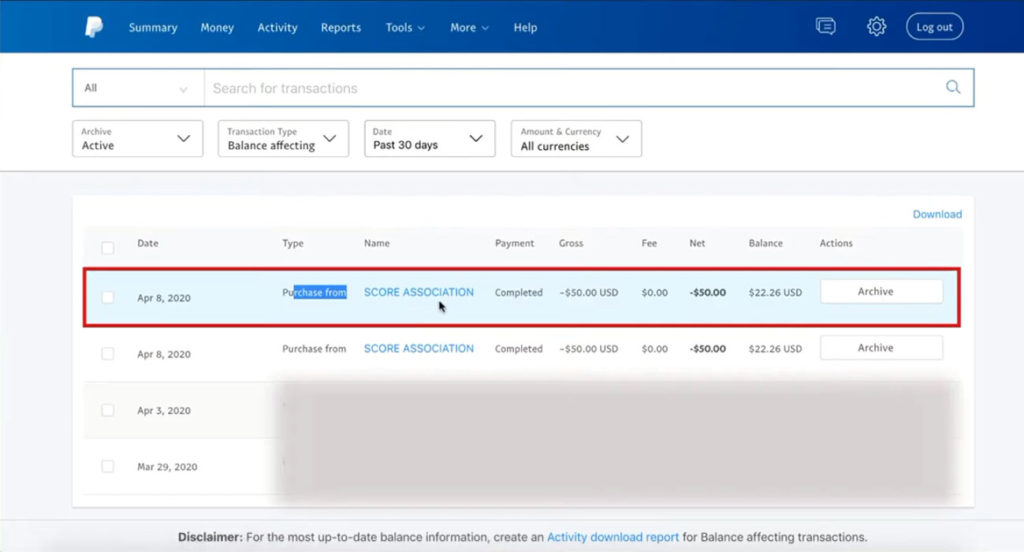The width and height of the screenshot is (1024, 552).
Task: Open the All category dropdown
Action: (x=138, y=88)
